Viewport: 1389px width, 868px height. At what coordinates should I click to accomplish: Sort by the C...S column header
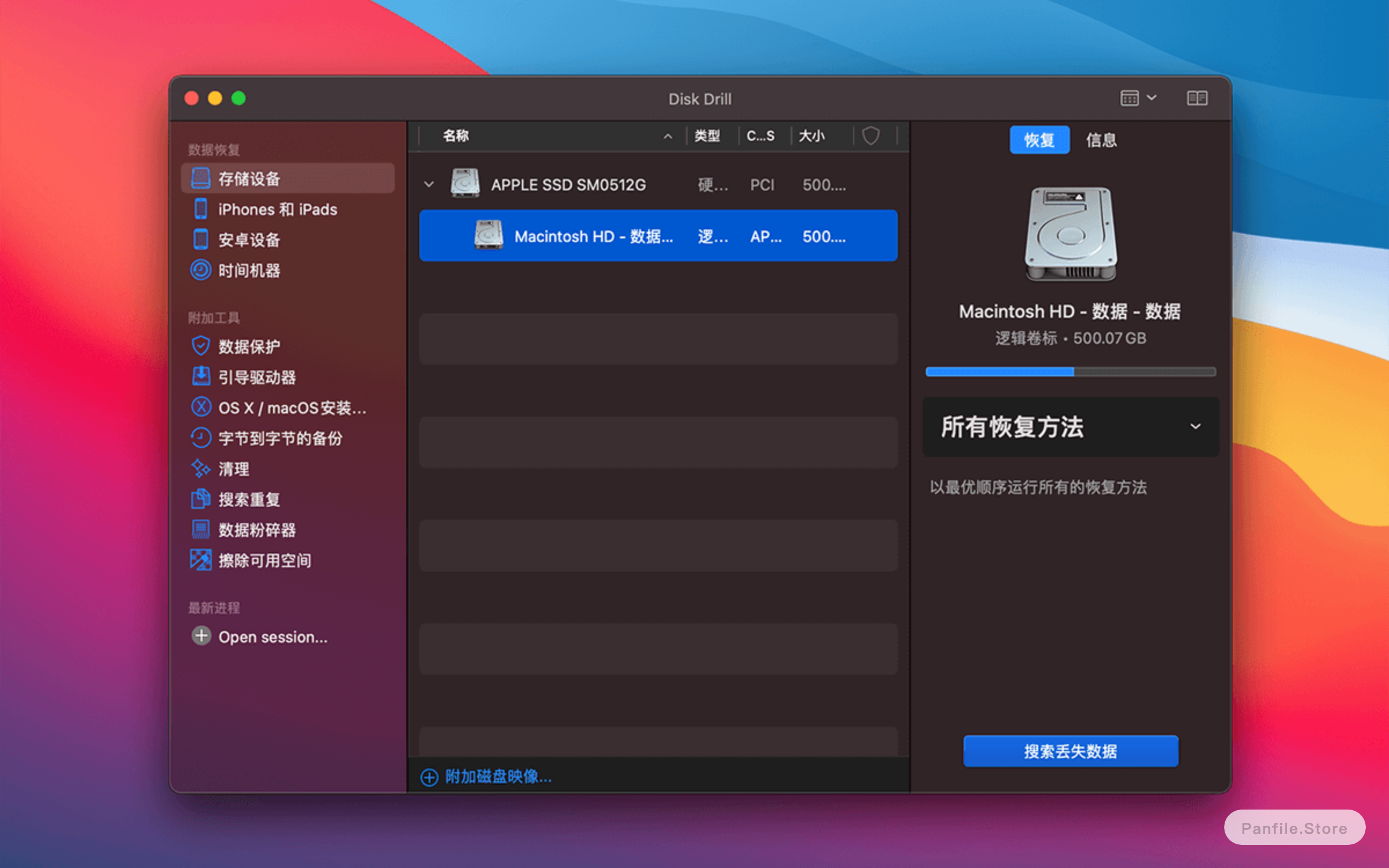[x=760, y=136]
